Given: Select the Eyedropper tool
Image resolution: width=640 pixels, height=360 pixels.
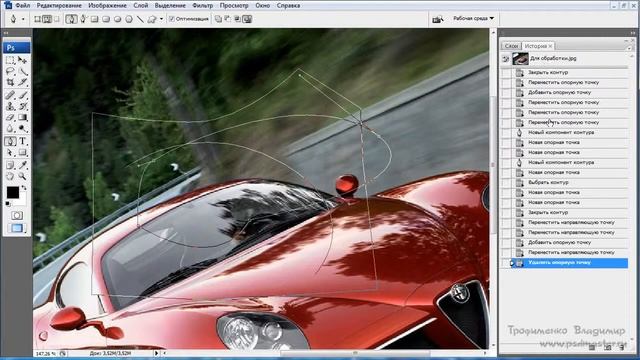Looking at the screenshot, I should tap(22, 165).
